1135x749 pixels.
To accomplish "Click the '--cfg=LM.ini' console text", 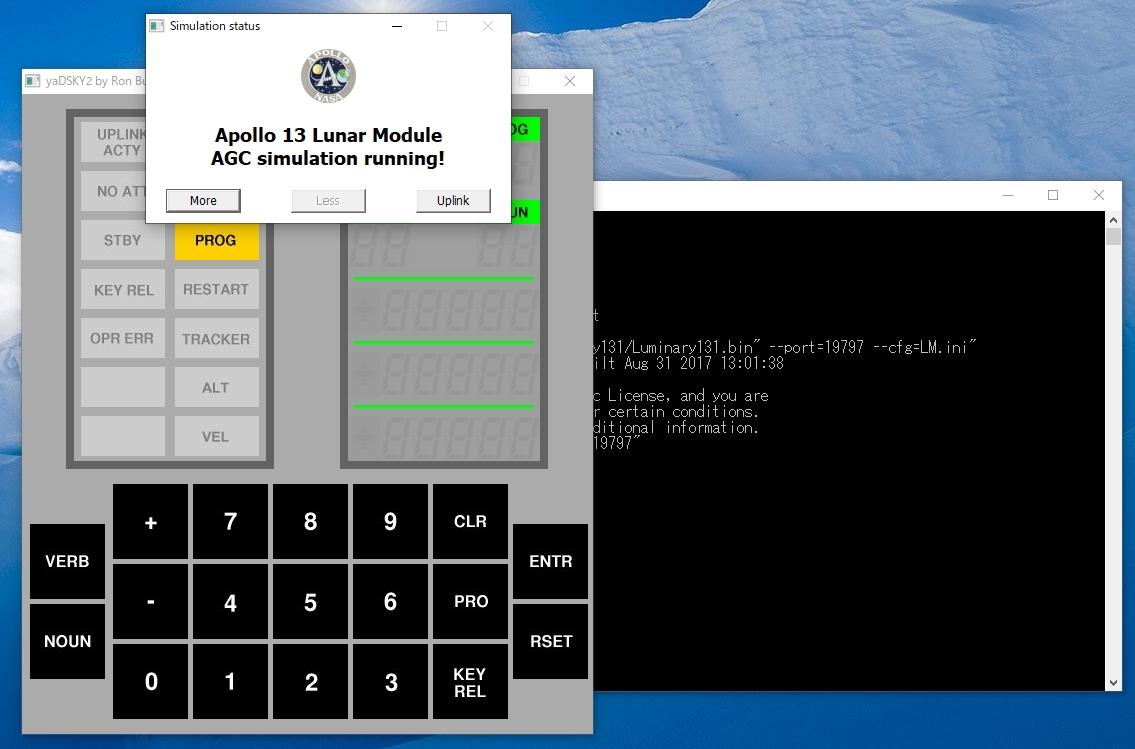I will 924,347.
